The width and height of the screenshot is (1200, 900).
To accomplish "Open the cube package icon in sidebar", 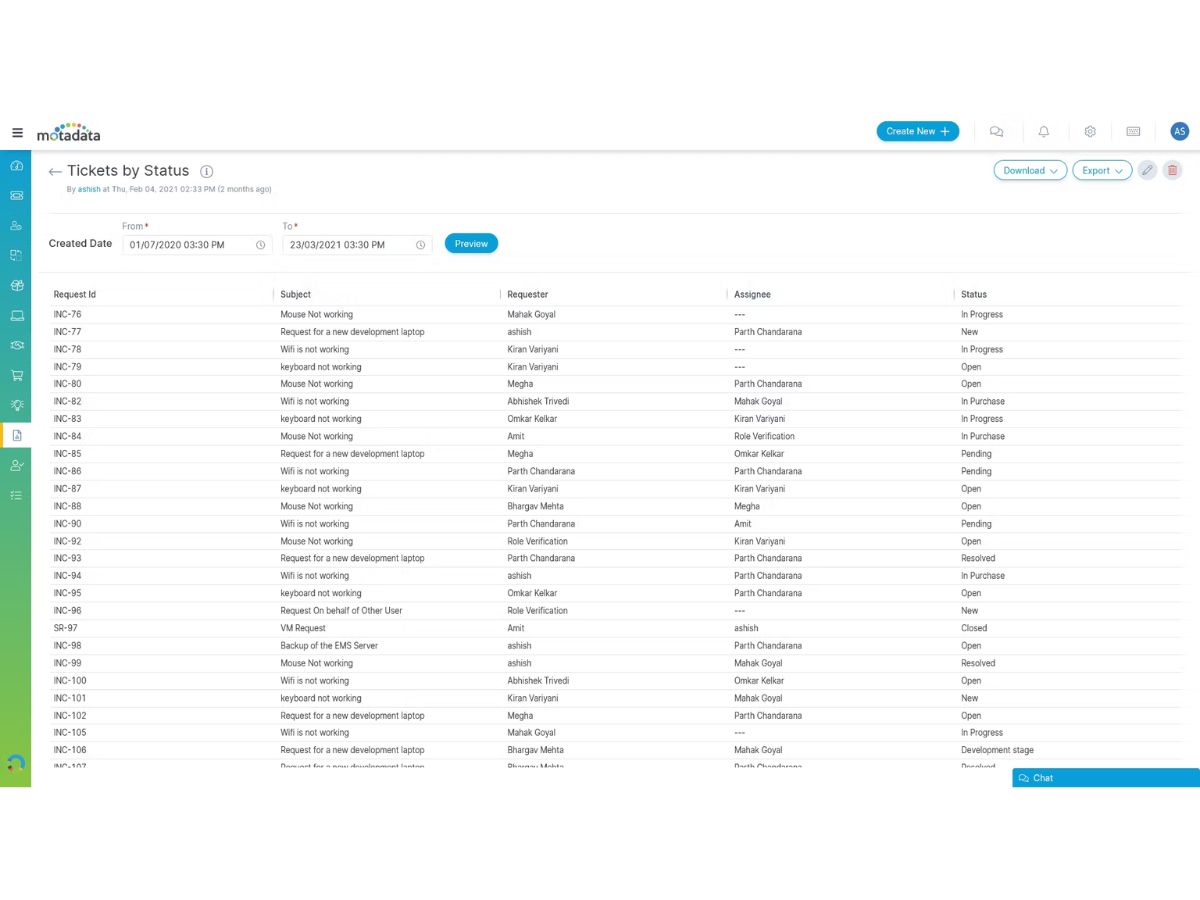I will pyautogui.click(x=16, y=285).
